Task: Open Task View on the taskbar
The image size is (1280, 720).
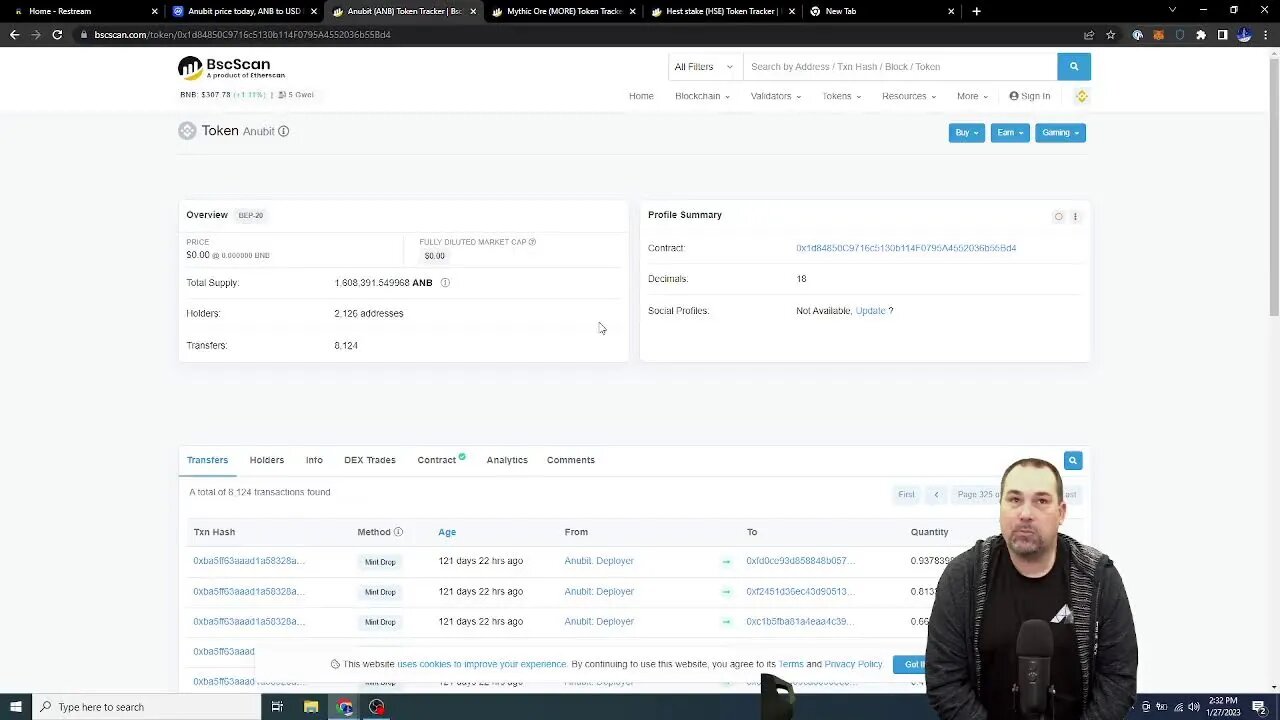Action: click(277, 707)
